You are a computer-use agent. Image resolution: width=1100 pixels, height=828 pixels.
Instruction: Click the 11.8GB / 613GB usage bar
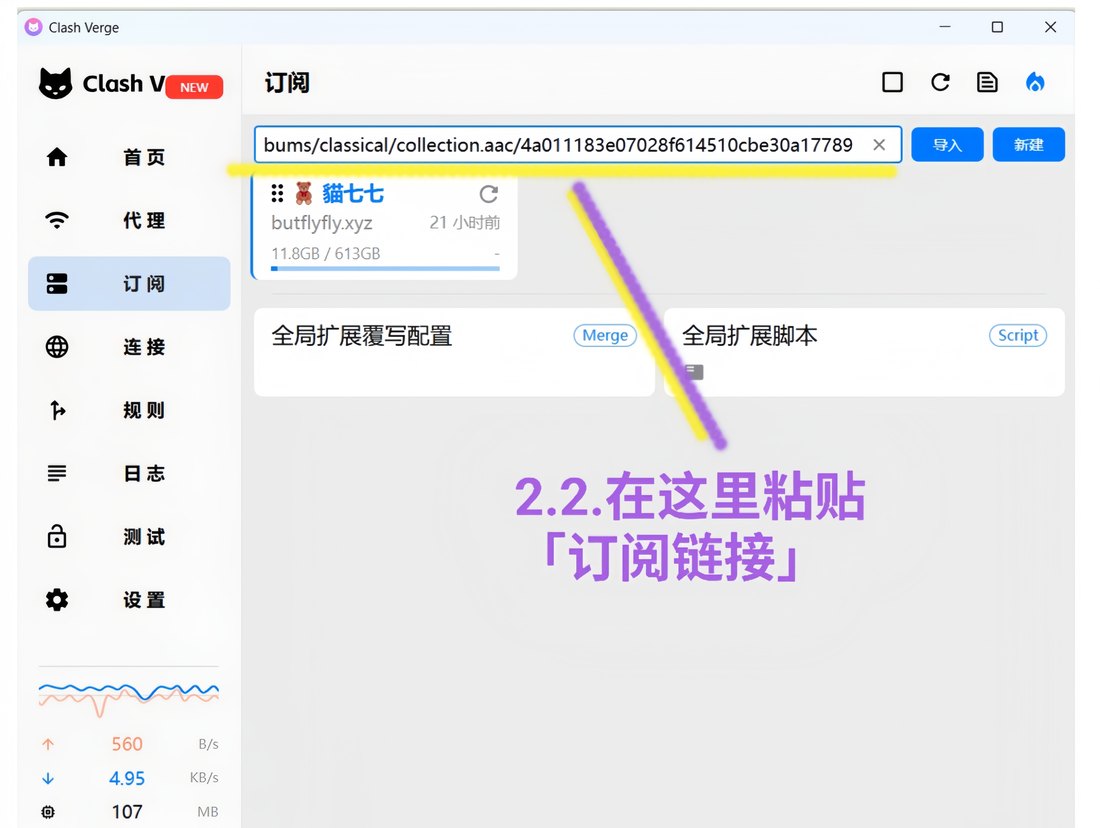pyautogui.click(x=385, y=268)
